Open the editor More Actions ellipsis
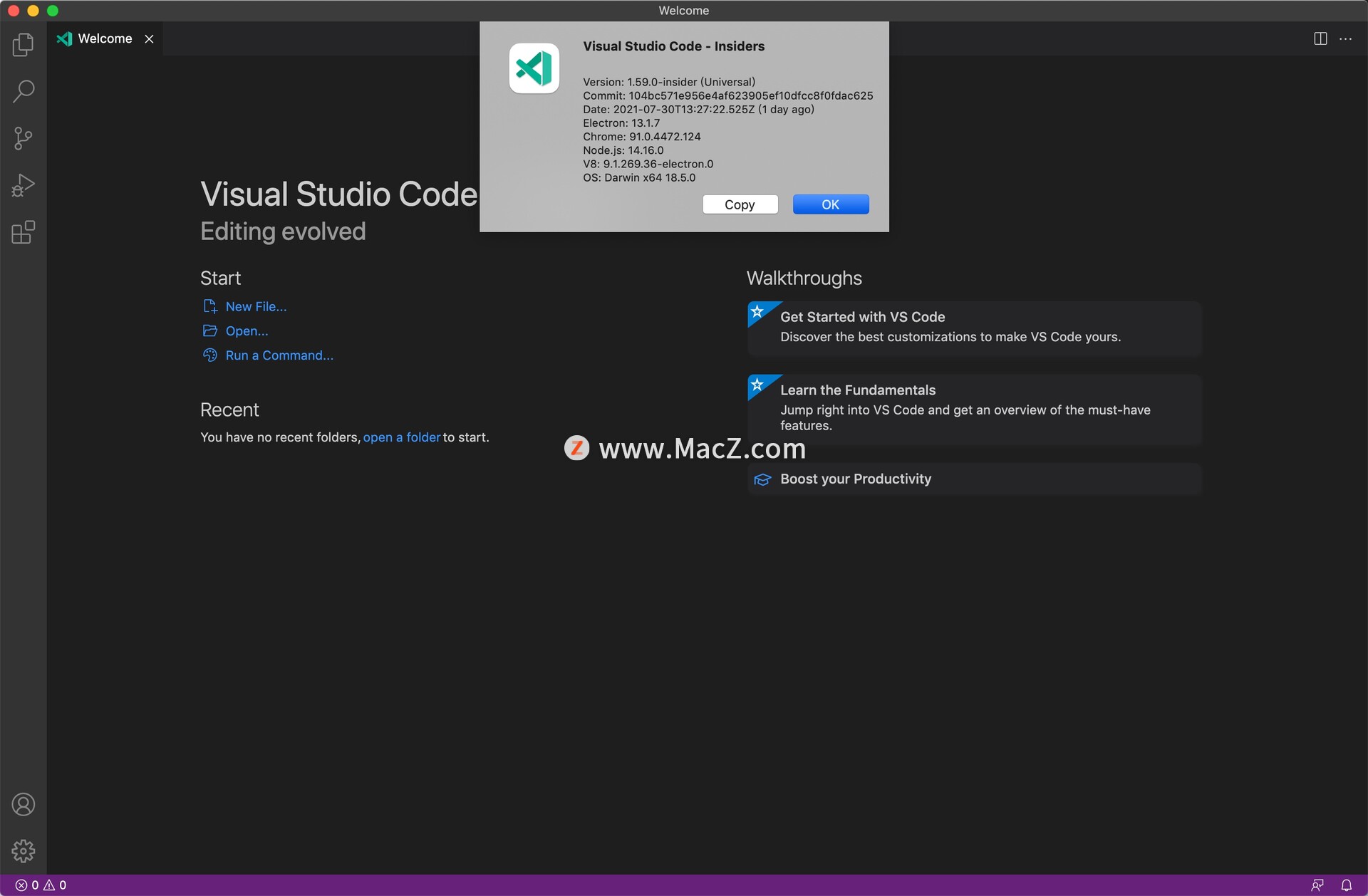 (1345, 38)
